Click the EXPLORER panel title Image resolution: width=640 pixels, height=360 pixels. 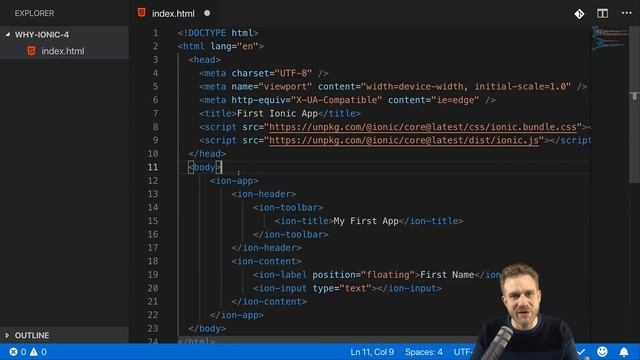(34, 13)
